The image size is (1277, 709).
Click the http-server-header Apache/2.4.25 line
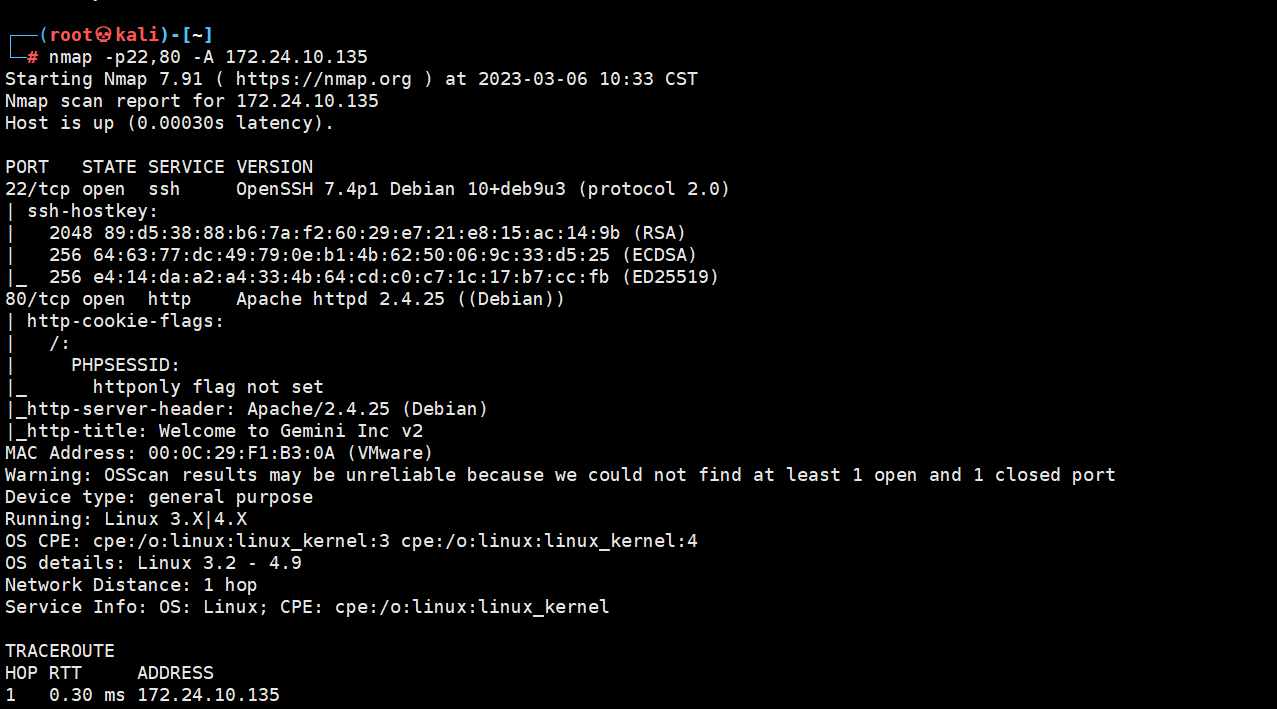[252, 409]
